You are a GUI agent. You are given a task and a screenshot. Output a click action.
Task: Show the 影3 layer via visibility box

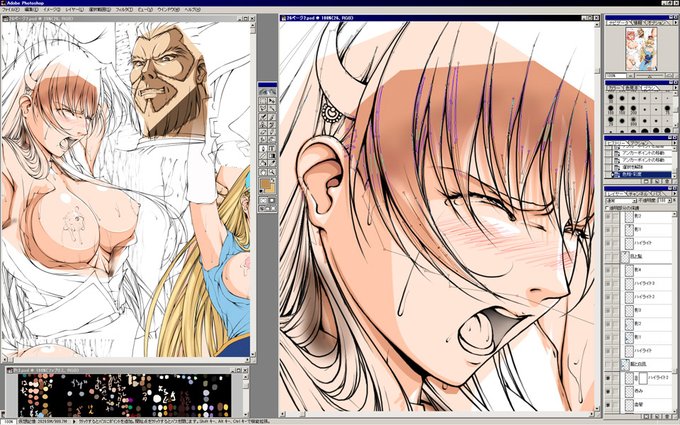pyautogui.click(x=608, y=311)
